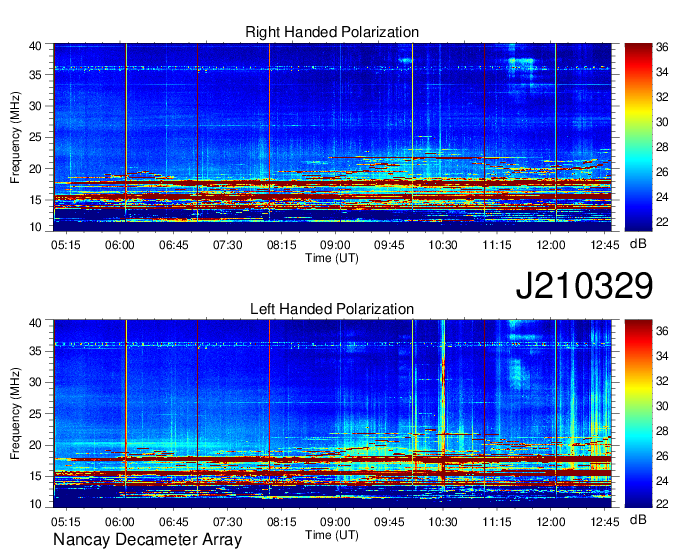Click the 06:00 tick on top time axis
The image size is (680, 552).
(x=120, y=245)
